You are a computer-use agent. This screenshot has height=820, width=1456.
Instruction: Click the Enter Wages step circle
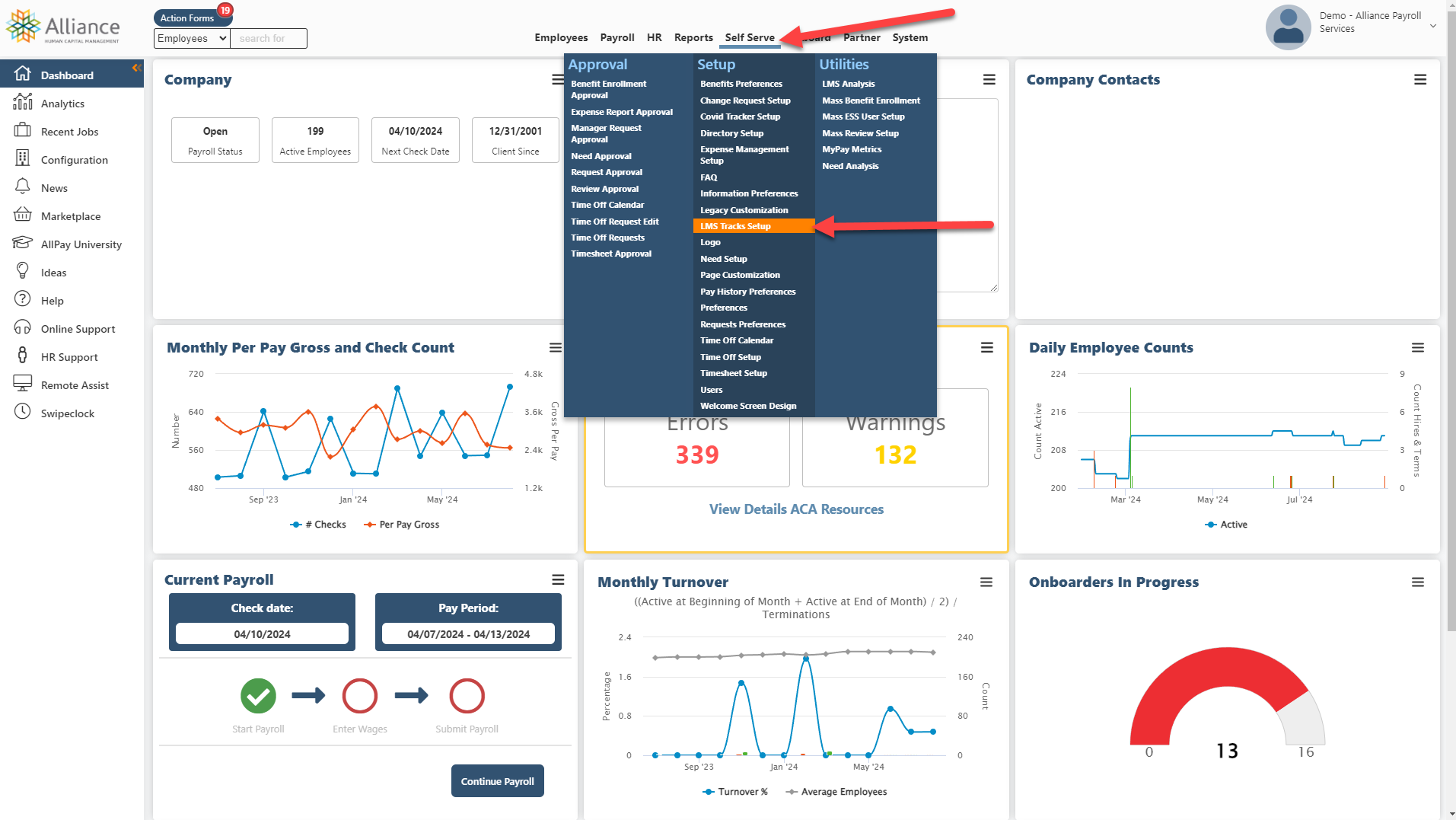(360, 696)
